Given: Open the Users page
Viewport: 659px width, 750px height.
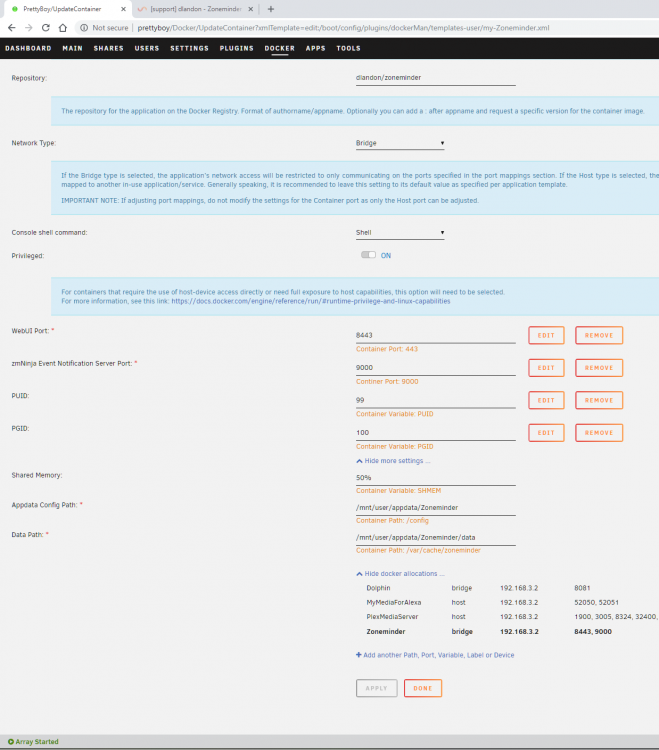Looking at the screenshot, I should [x=147, y=48].
